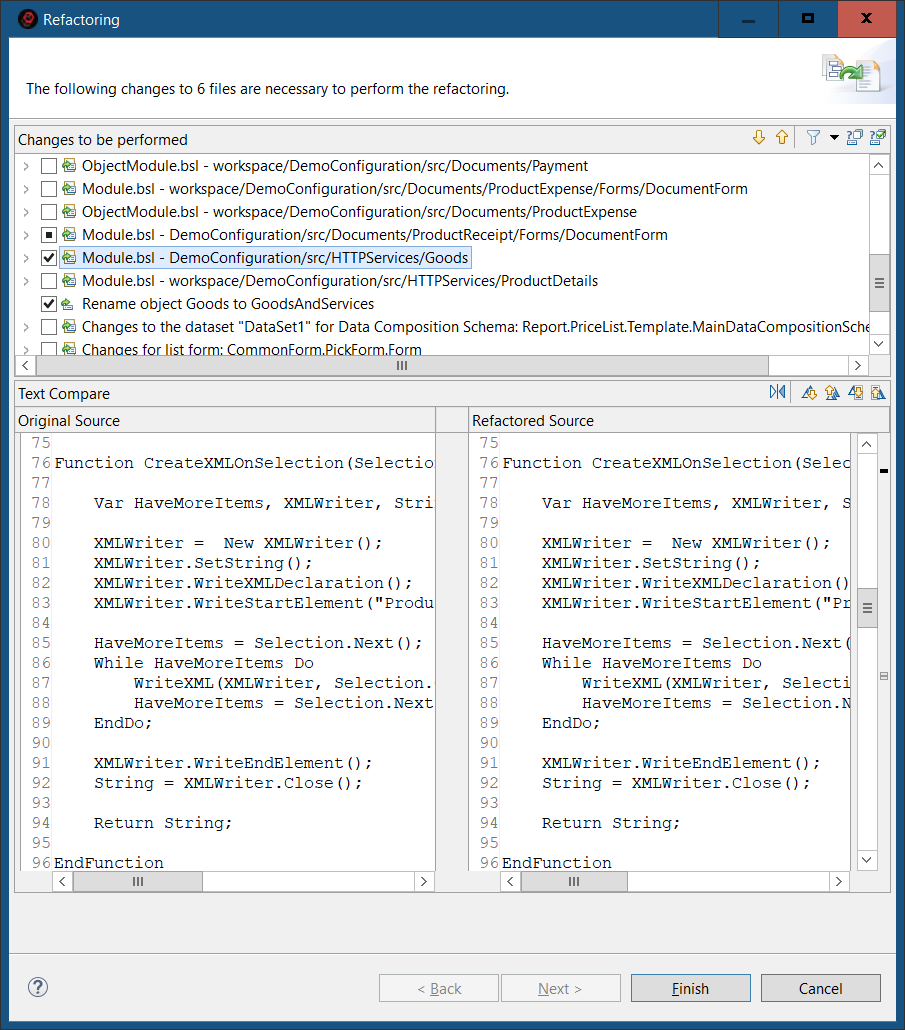Check the ObjectModule.bsl Payment checkbox
Viewport: 905px width, 1030px height.
click(x=49, y=166)
